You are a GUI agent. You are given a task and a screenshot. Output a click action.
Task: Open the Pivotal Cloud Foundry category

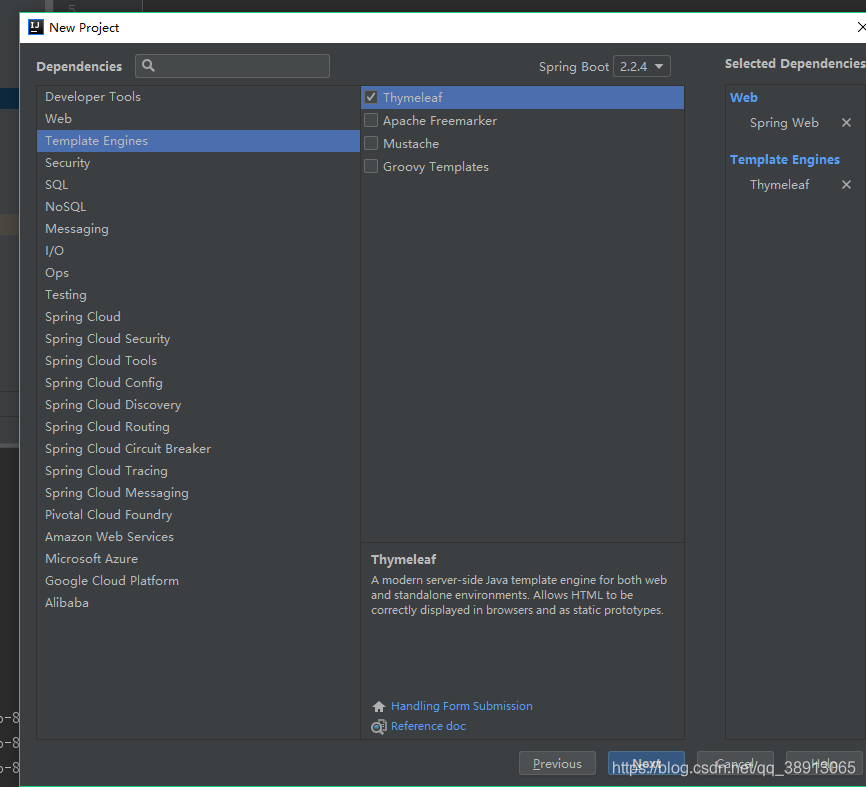198,515
